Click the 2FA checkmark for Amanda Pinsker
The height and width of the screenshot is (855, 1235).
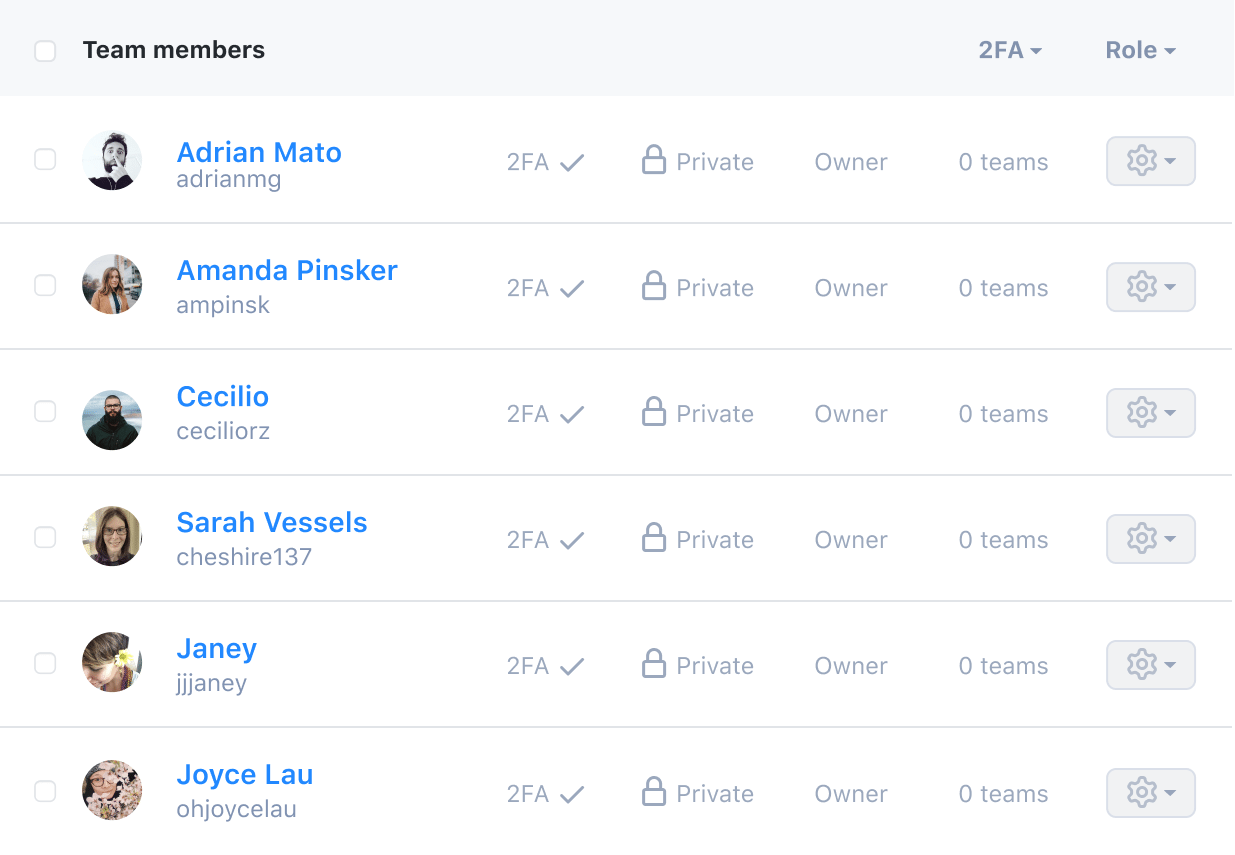point(572,289)
